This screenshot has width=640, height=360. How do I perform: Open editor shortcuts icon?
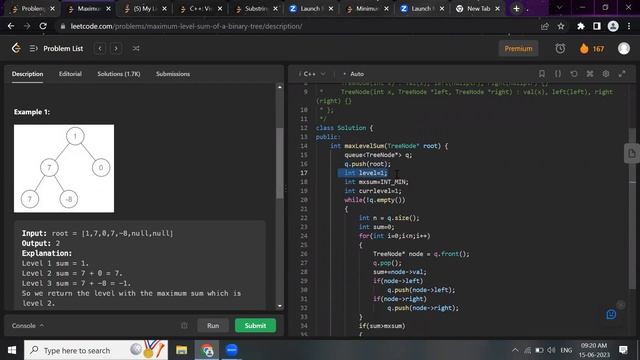tap(590, 73)
